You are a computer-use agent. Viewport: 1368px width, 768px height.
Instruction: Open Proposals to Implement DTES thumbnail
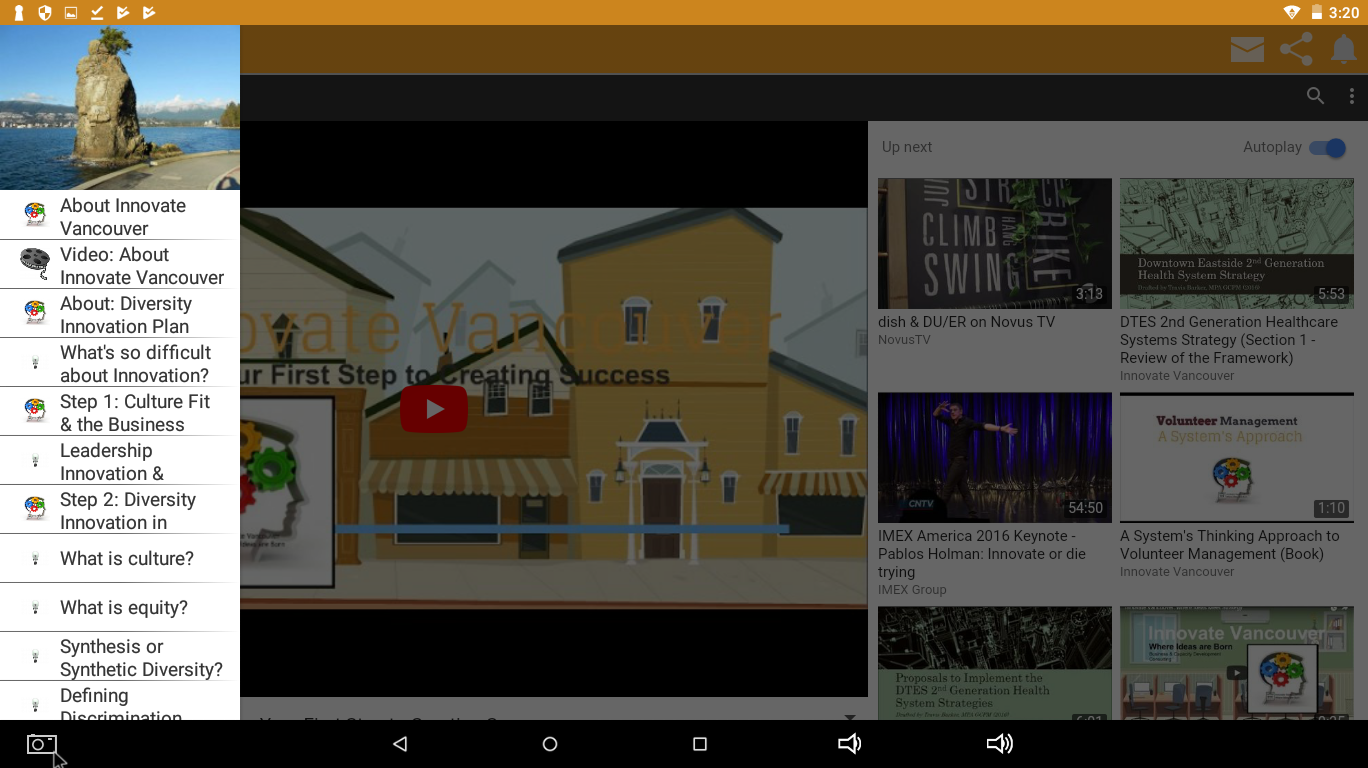pyautogui.click(x=995, y=663)
